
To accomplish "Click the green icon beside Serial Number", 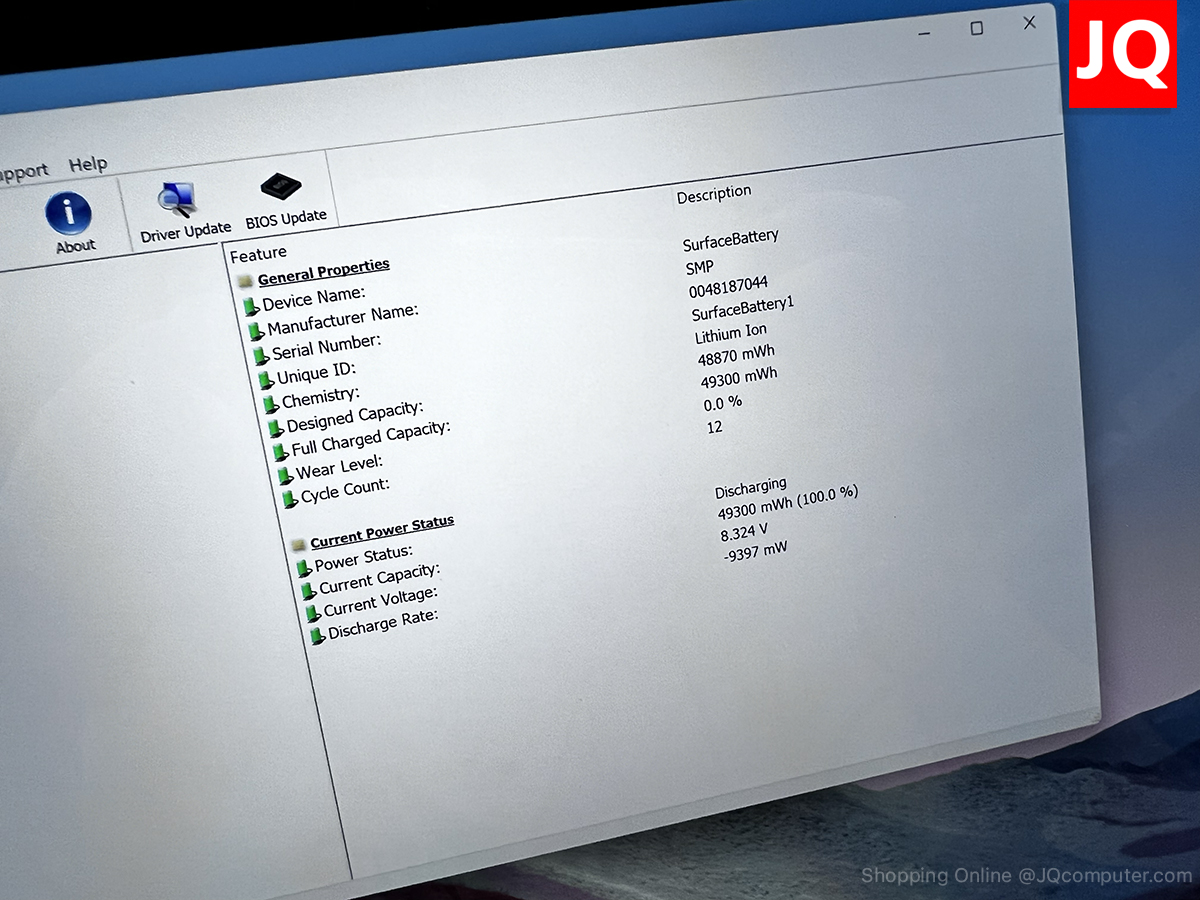I will (260, 355).
